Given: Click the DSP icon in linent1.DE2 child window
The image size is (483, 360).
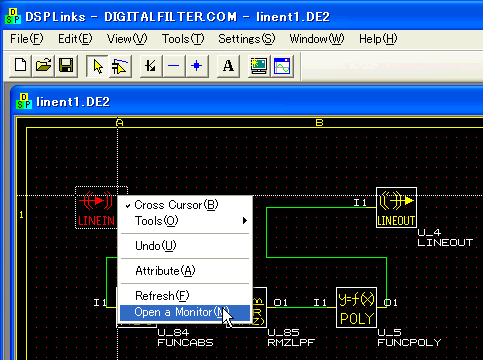Looking at the screenshot, I should click(24, 101).
